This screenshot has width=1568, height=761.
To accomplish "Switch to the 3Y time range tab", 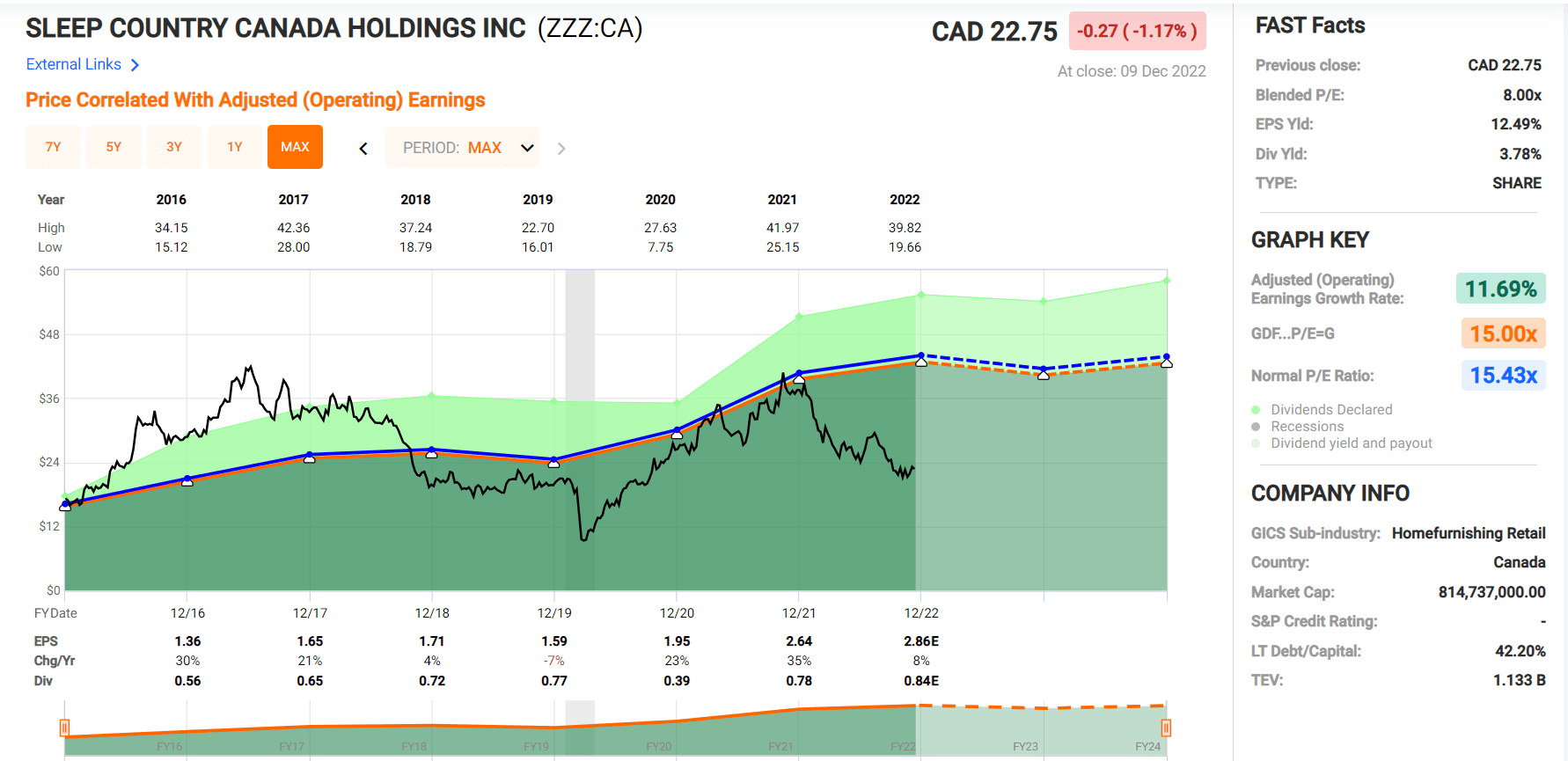I will 174,147.
